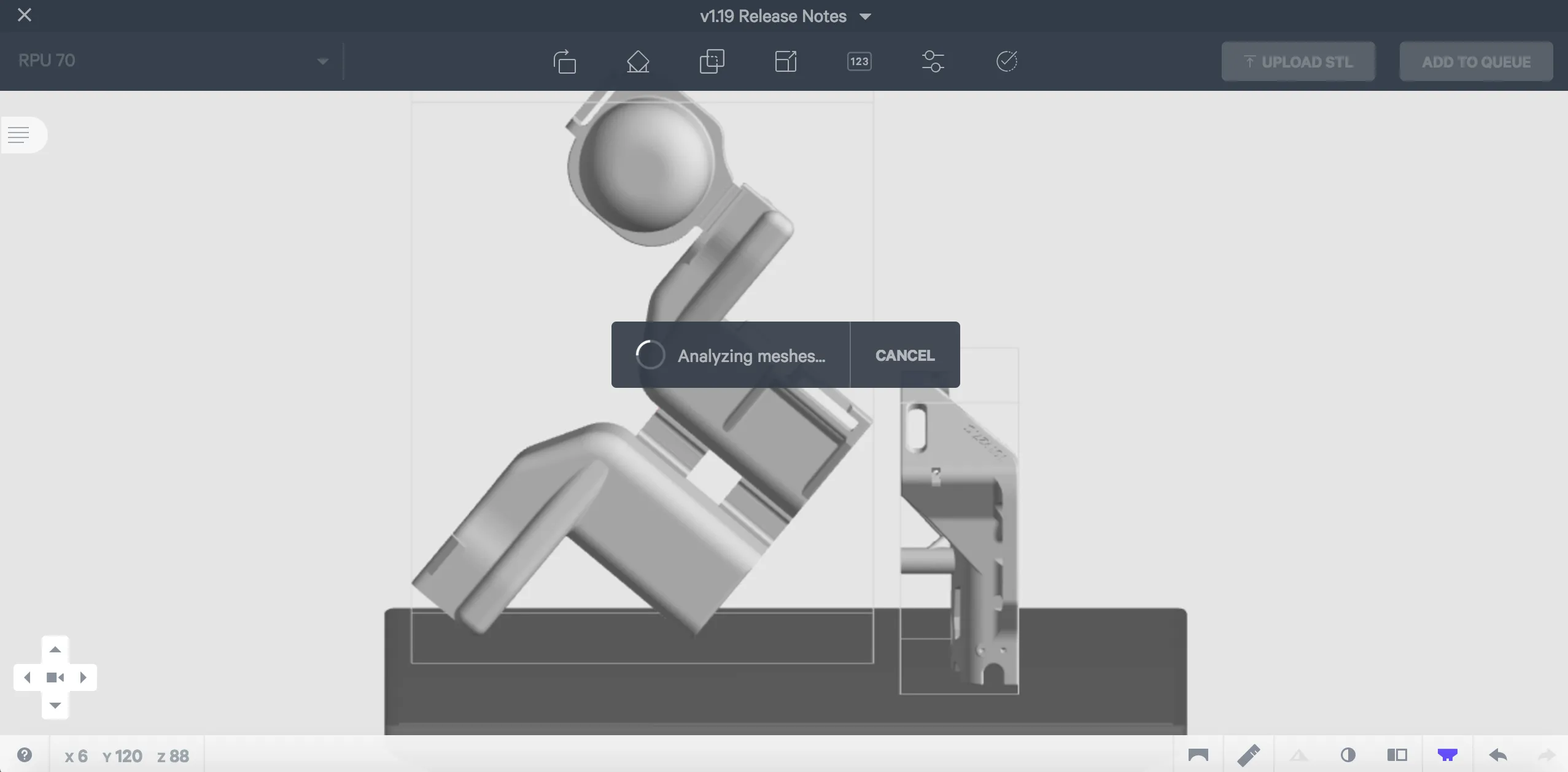1568x772 pixels.
Task: Click UPLOAD STL button
Action: click(x=1298, y=61)
